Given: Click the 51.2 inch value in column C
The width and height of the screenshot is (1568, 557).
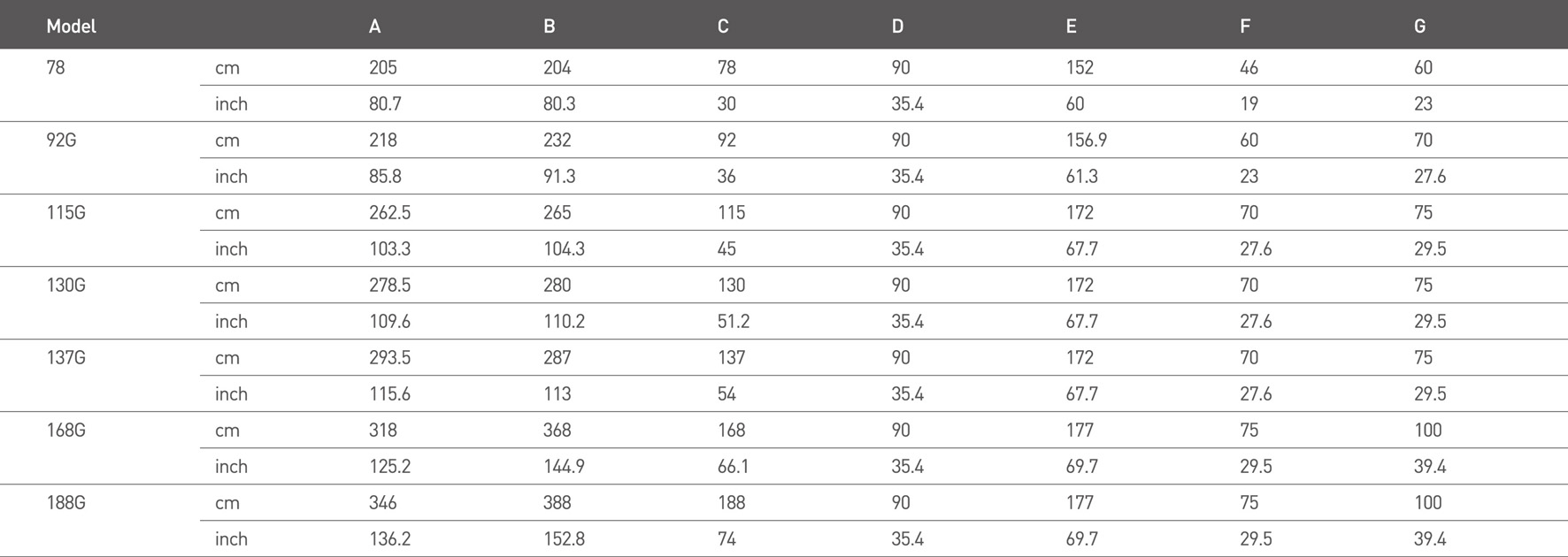Looking at the screenshot, I should click(x=734, y=321).
